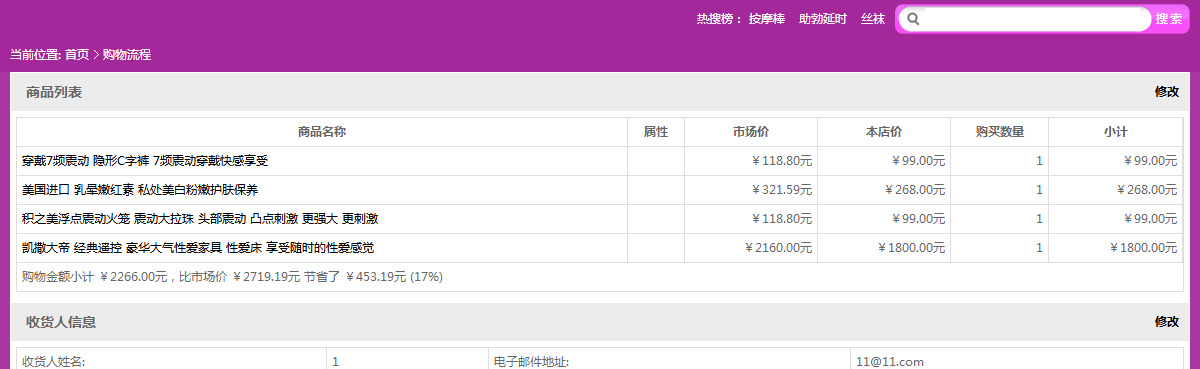Open product 积之美浮点震动火笼

click(199, 219)
